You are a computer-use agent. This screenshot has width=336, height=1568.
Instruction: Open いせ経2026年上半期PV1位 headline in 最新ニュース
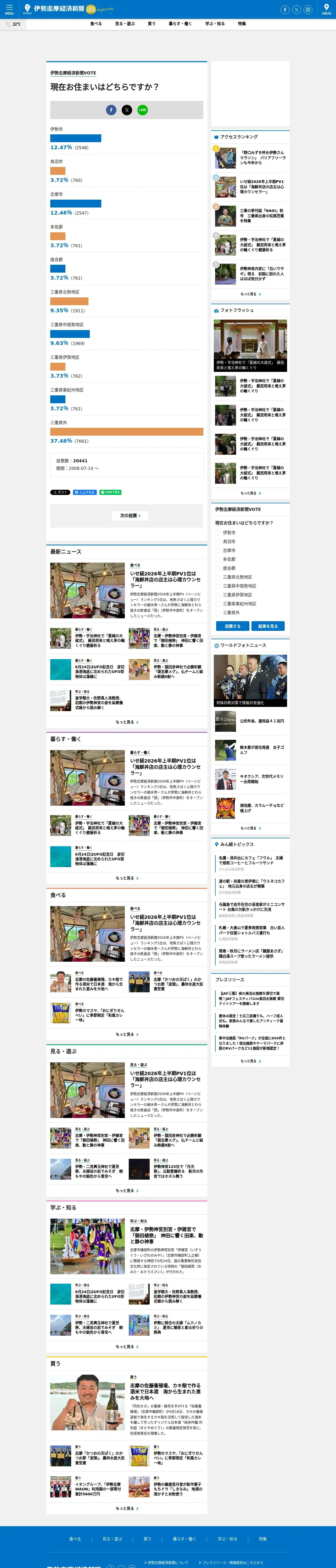166,579
